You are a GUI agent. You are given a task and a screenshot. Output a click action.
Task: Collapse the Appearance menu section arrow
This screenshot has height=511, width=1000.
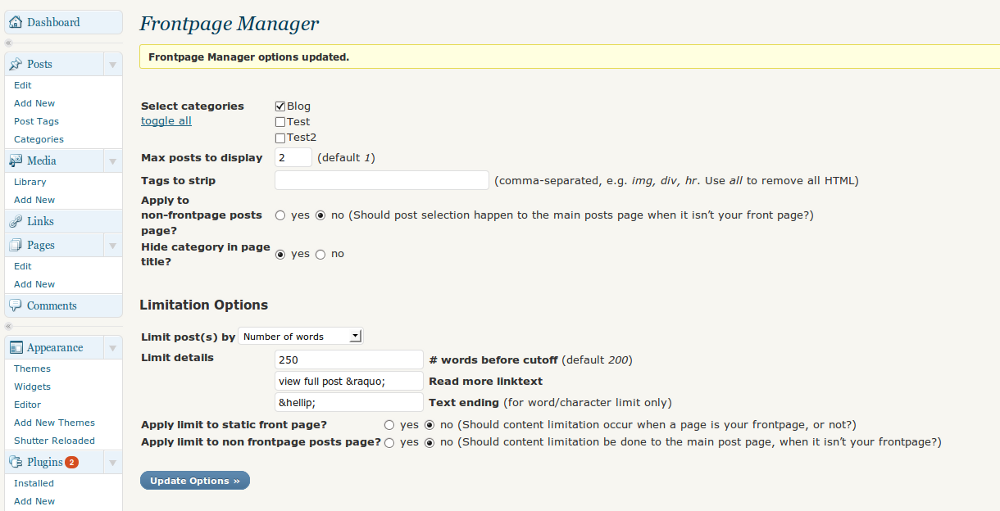(x=112, y=348)
